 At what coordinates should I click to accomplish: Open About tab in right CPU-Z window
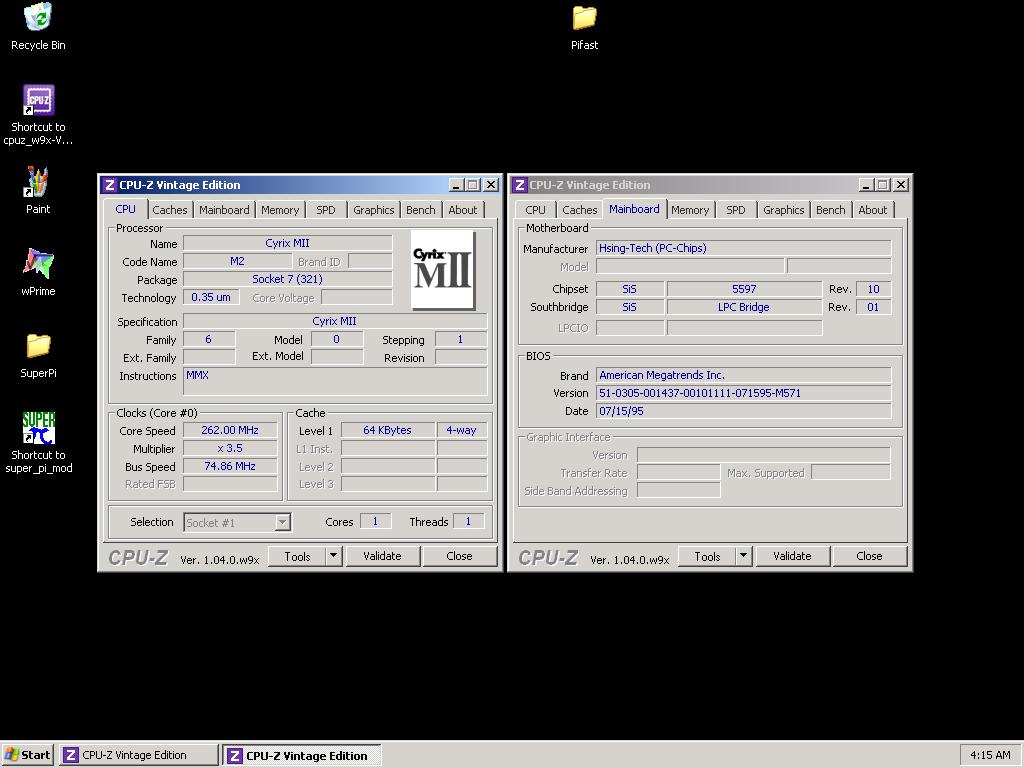coord(872,210)
